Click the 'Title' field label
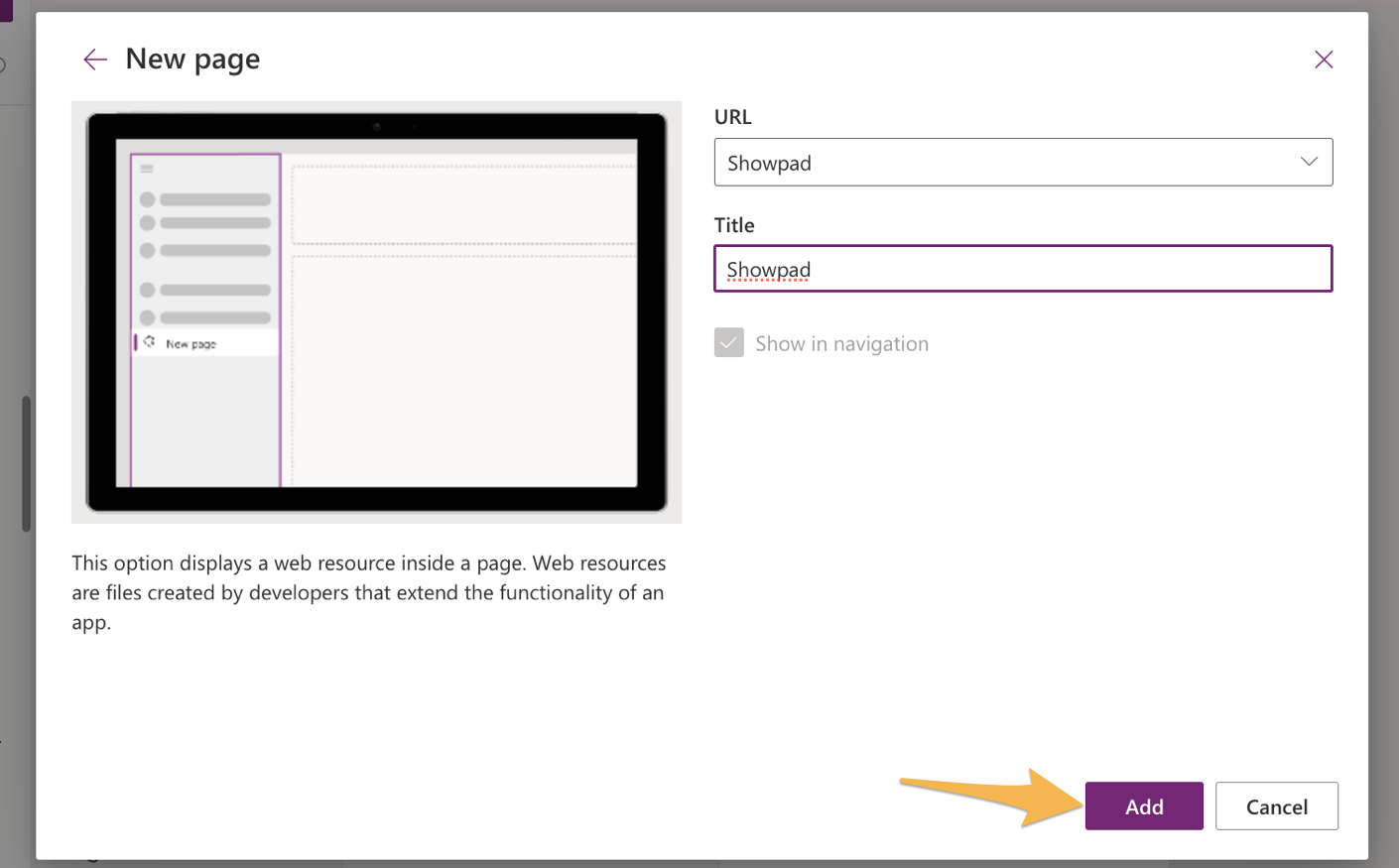Image resolution: width=1399 pixels, height=868 pixels. pos(734,225)
